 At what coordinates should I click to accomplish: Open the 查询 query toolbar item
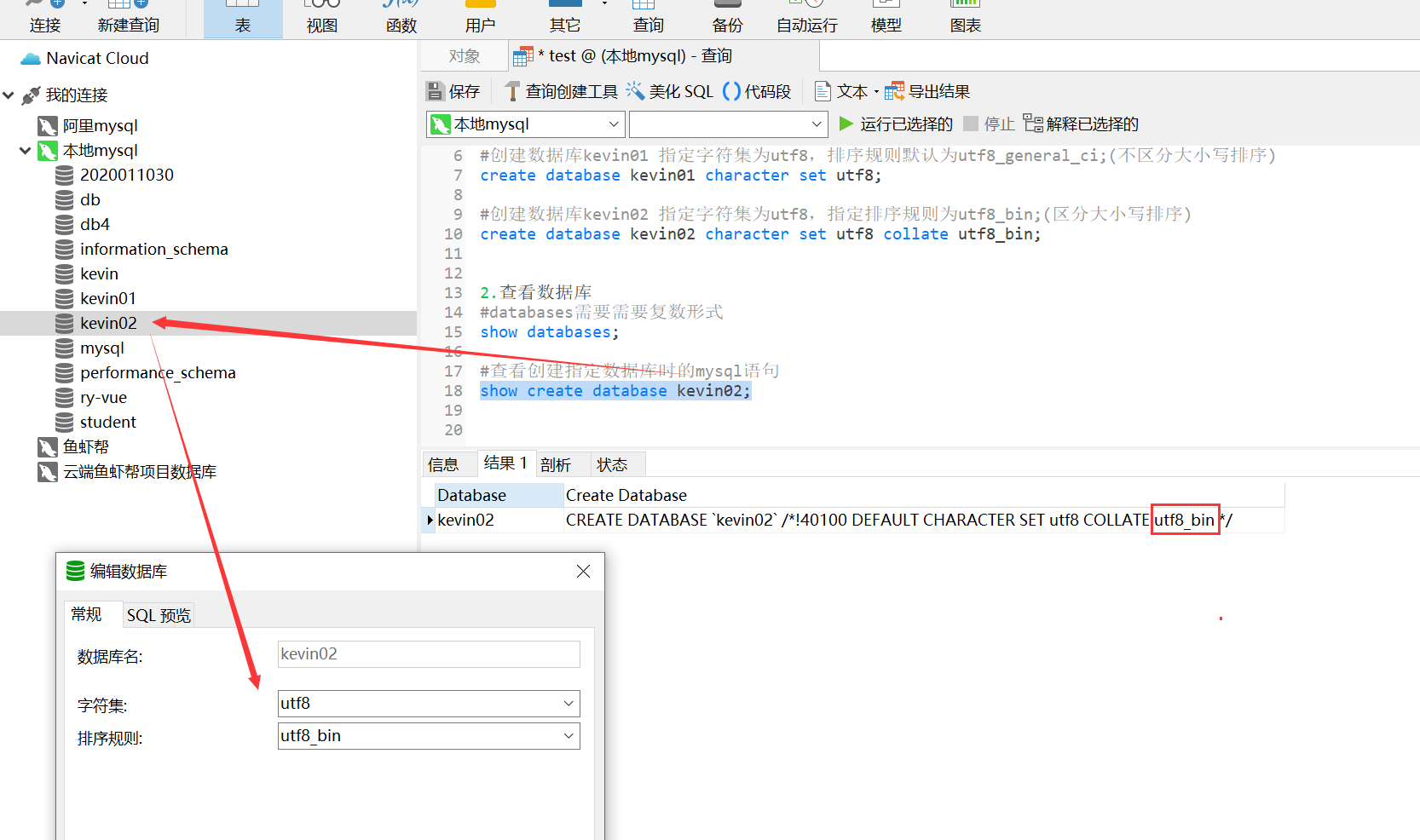(648, 17)
